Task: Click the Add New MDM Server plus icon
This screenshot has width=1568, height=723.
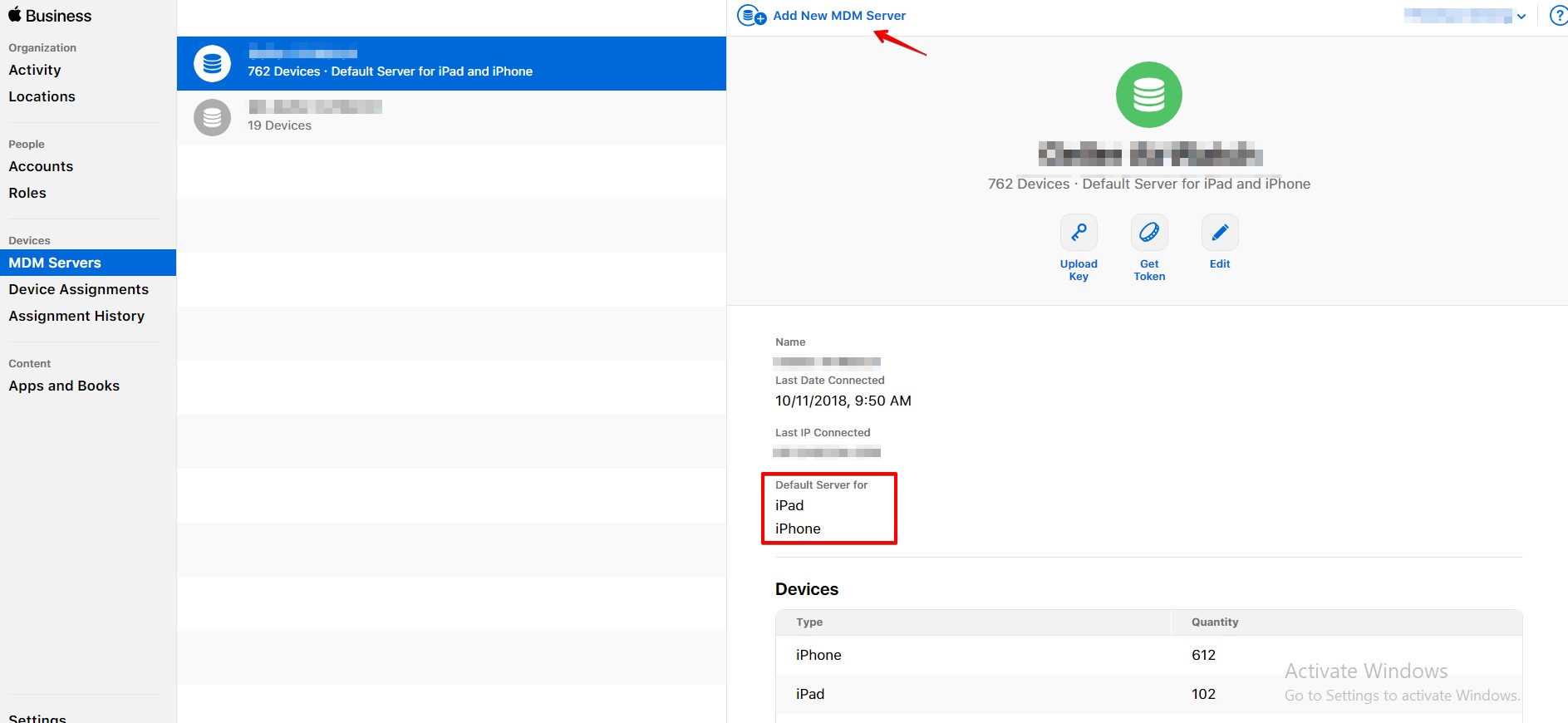Action: 752,16
